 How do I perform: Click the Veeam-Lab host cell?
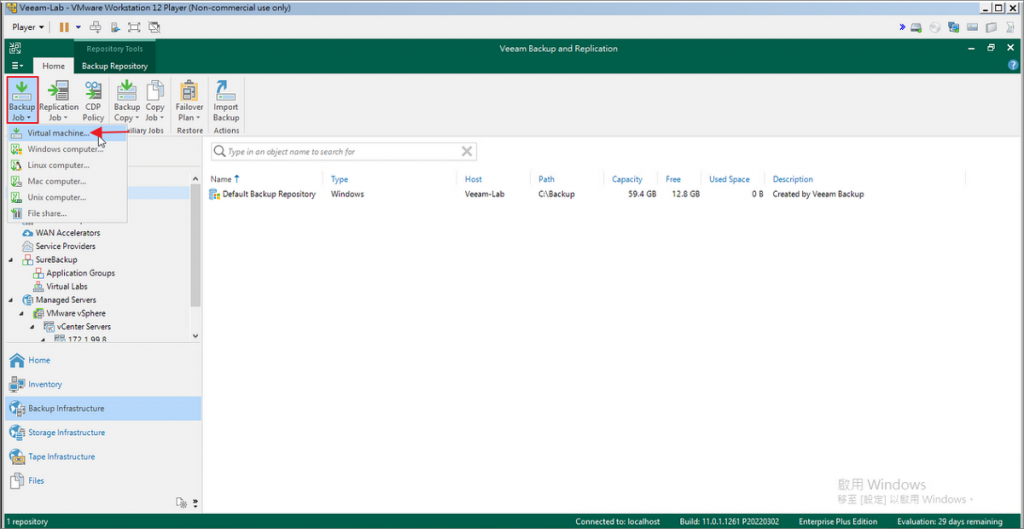485,194
